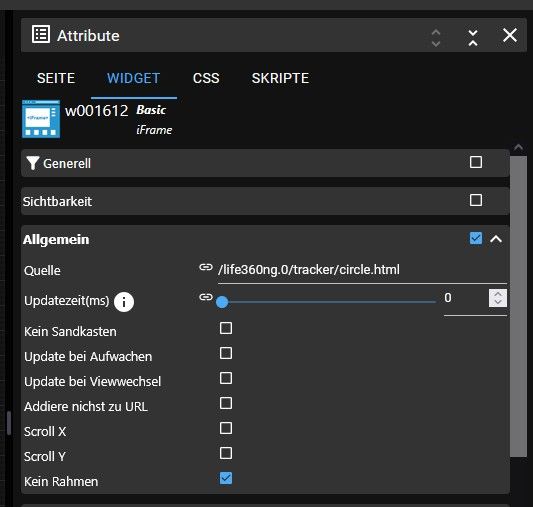Collapse the Allgemein section chevron
Image resolution: width=533 pixels, height=507 pixels.
[x=496, y=239]
